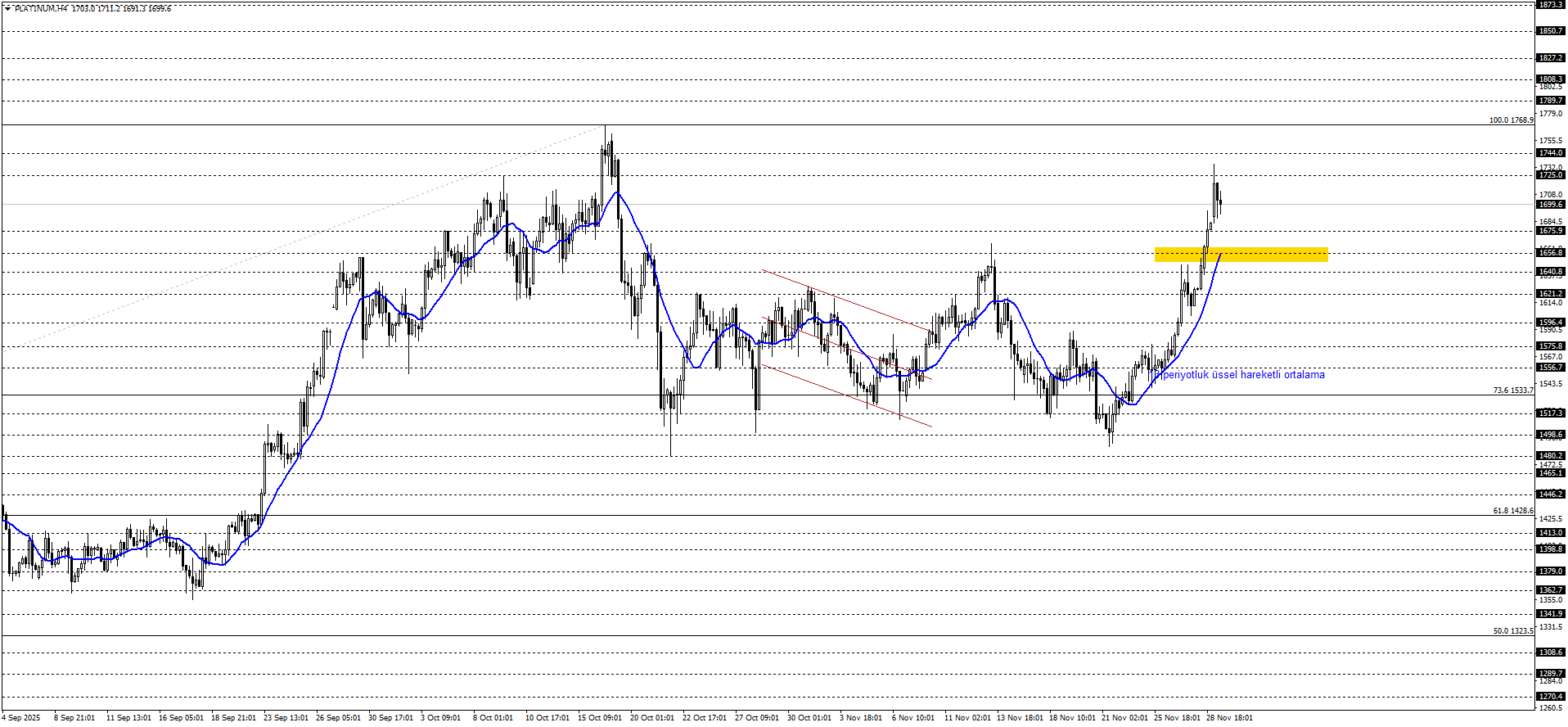Click the blue moving average text label
Viewport: 1568px width, 727px height.
point(1242,375)
